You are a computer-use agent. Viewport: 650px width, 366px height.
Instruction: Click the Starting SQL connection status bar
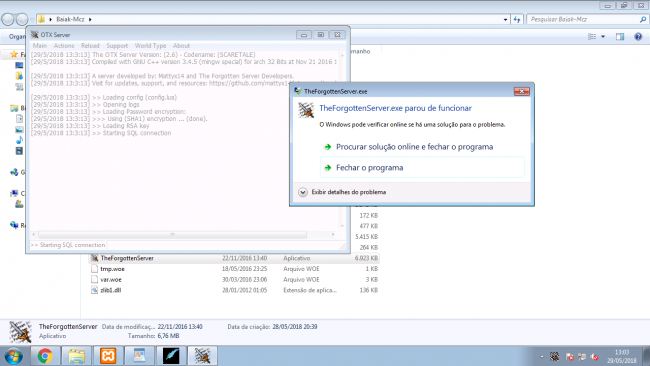[x=68, y=245]
